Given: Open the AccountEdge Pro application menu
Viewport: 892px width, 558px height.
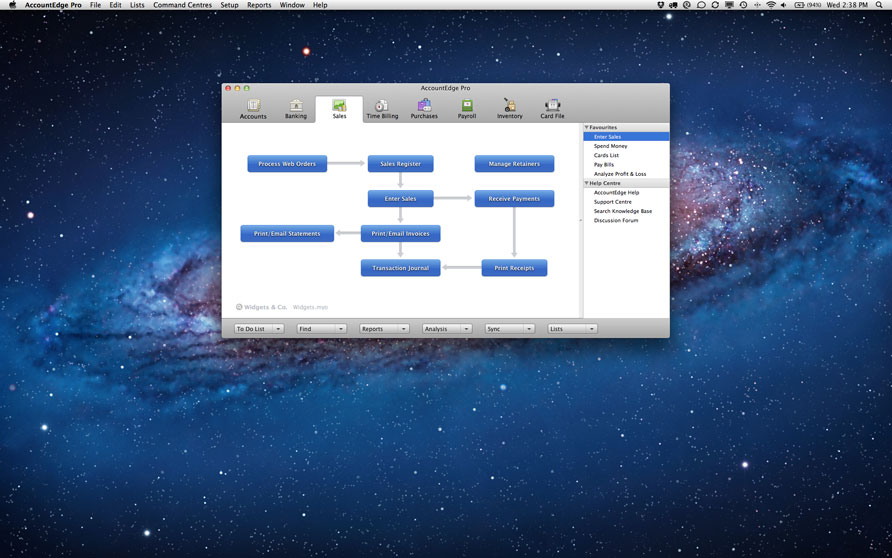Looking at the screenshot, I should [53, 5].
